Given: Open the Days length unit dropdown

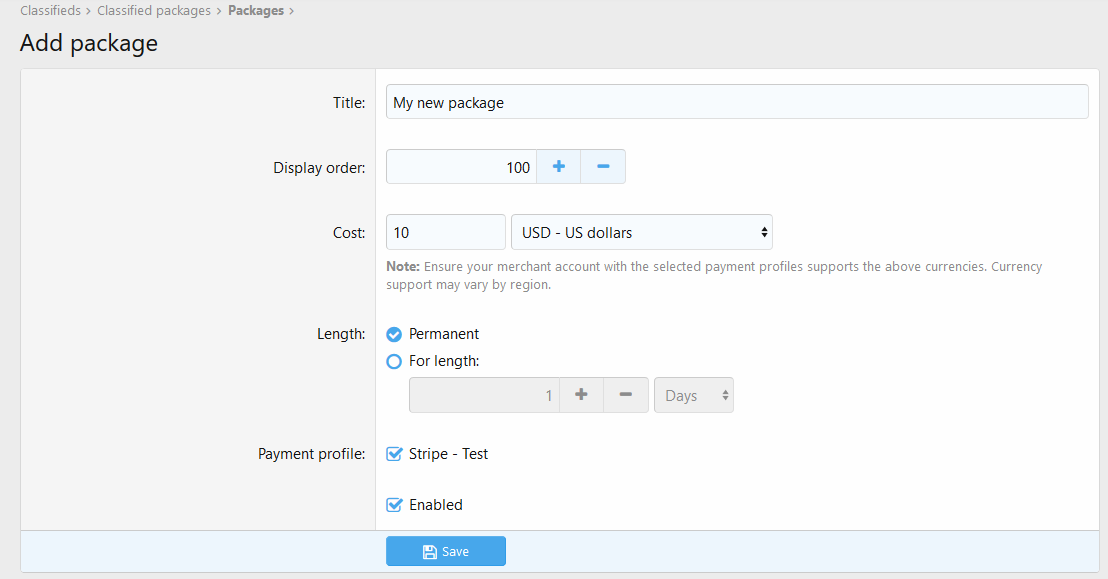Looking at the screenshot, I should (x=693, y=395).
